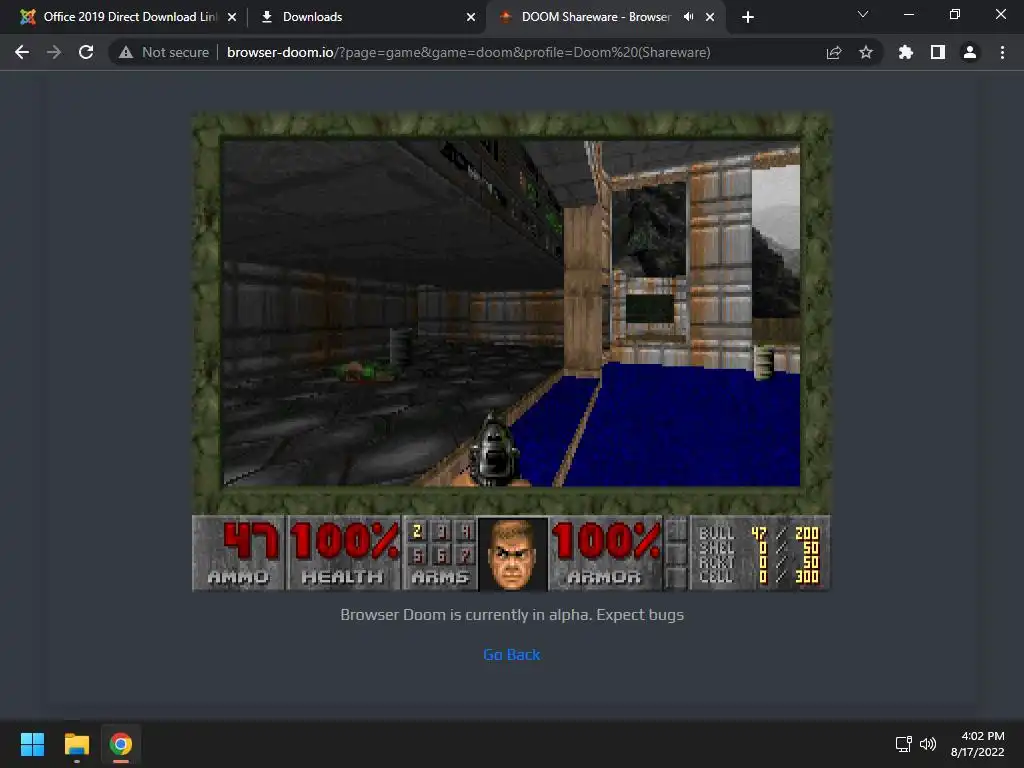The height and width of the screenshot is (768, 1024).
Task: Close the Office 2019 Direct Download tab
Action: [232, 18]
